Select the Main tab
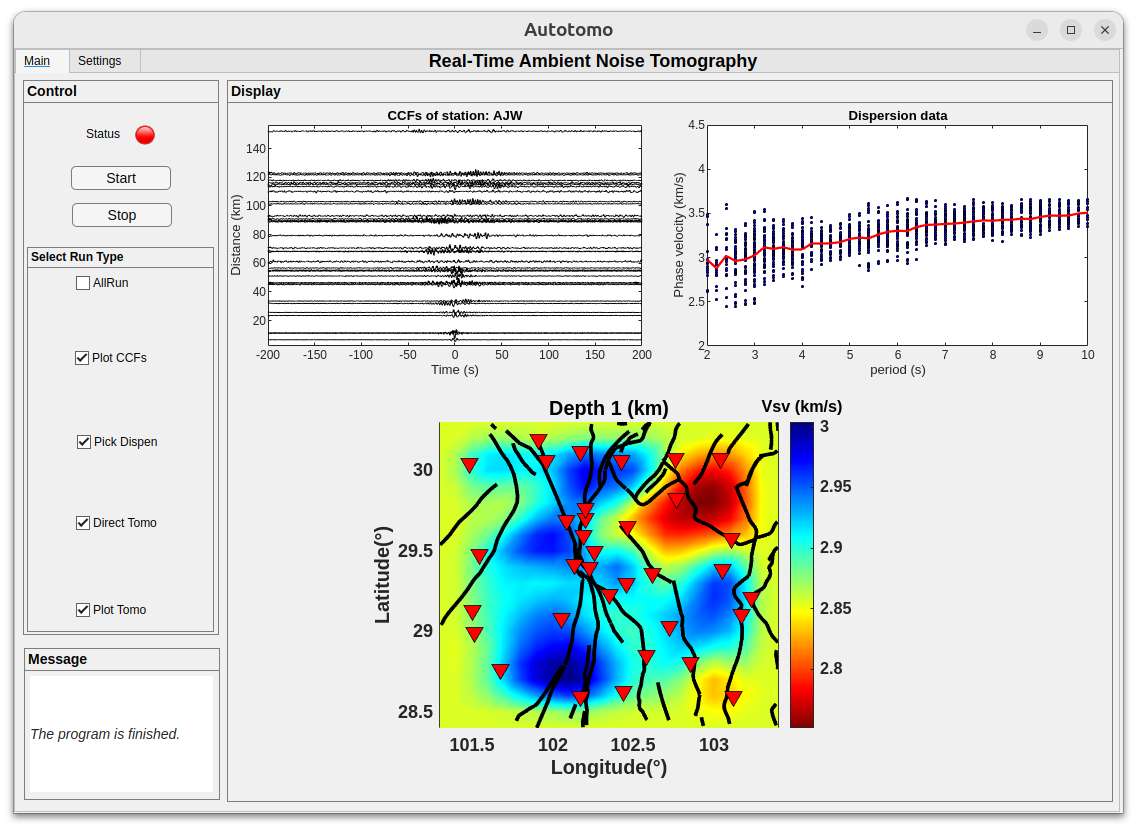 tap(37, 61)
